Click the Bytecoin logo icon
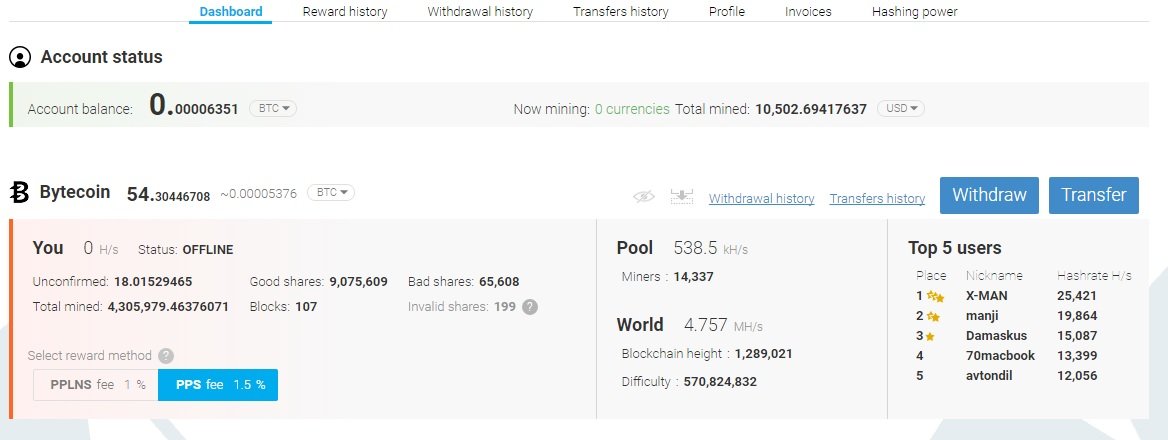The width and height of the screenshot is (1168, 440). tap(20, 192)
